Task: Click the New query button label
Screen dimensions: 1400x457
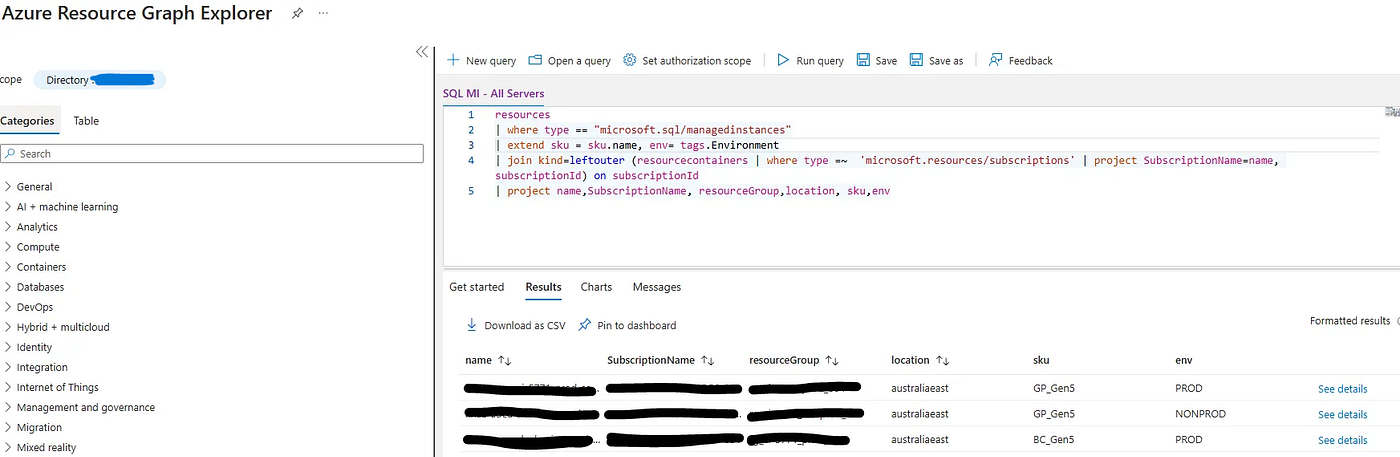Action: 491,61
